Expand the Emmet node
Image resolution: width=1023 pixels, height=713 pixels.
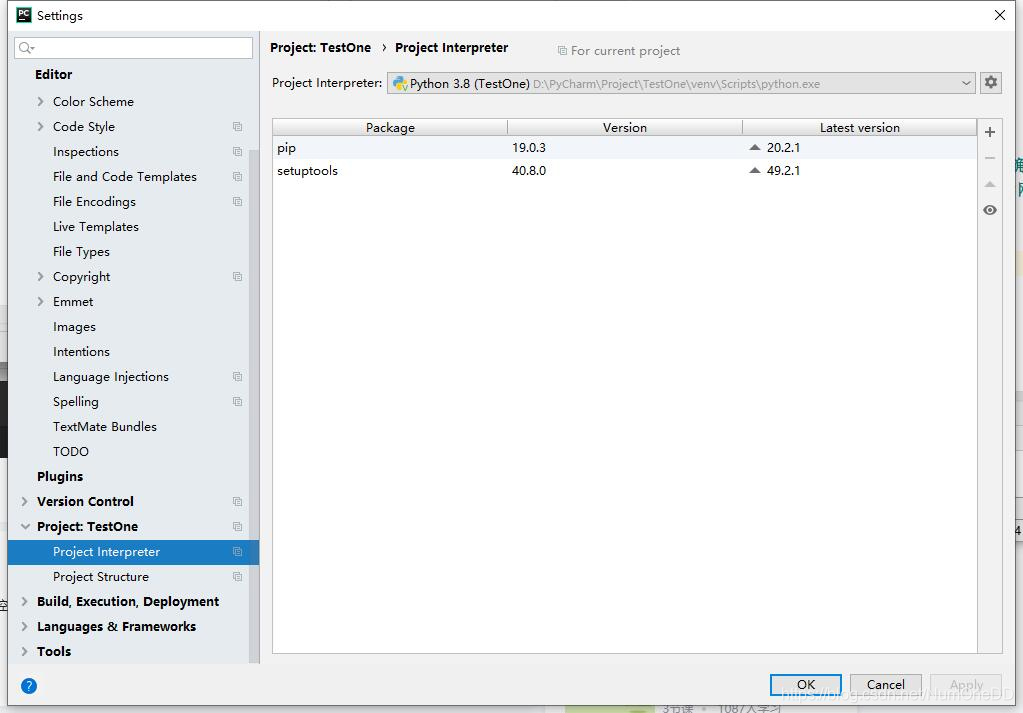[40, 301]
